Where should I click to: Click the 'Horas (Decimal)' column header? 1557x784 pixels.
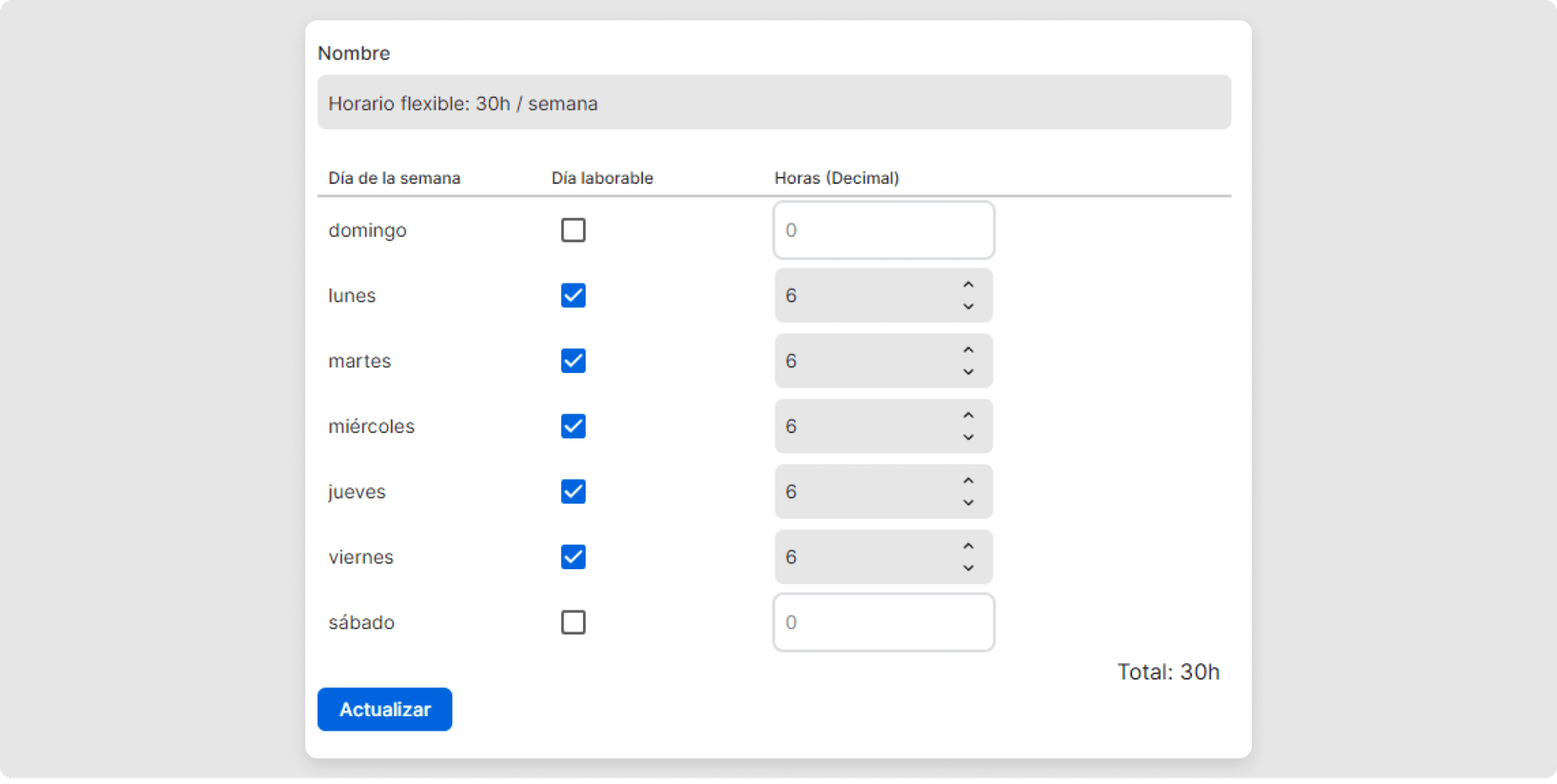tap(837, 178)
